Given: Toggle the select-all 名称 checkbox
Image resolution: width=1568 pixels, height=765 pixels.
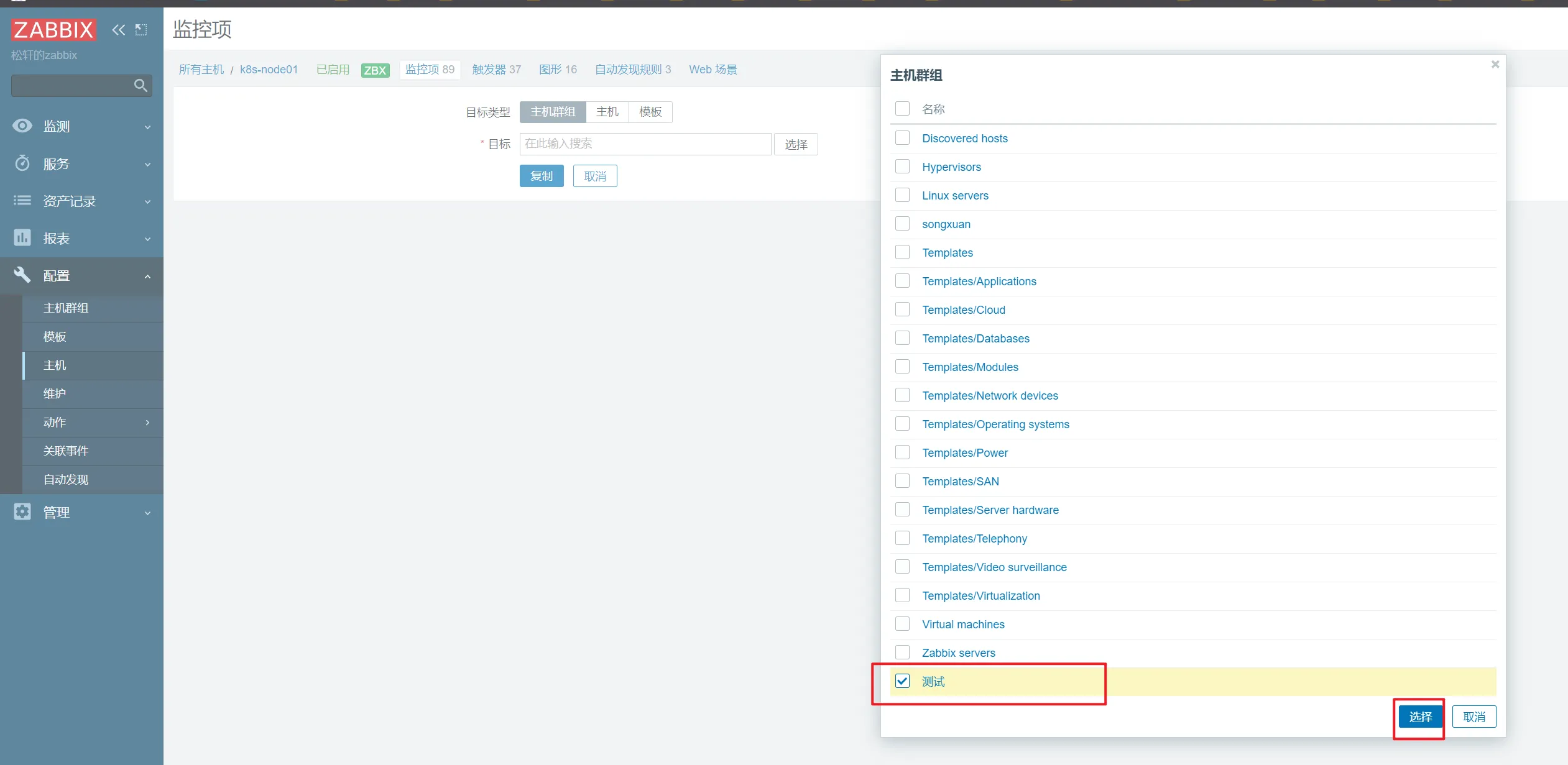Looking at the screenshot, I should point(902,109).
